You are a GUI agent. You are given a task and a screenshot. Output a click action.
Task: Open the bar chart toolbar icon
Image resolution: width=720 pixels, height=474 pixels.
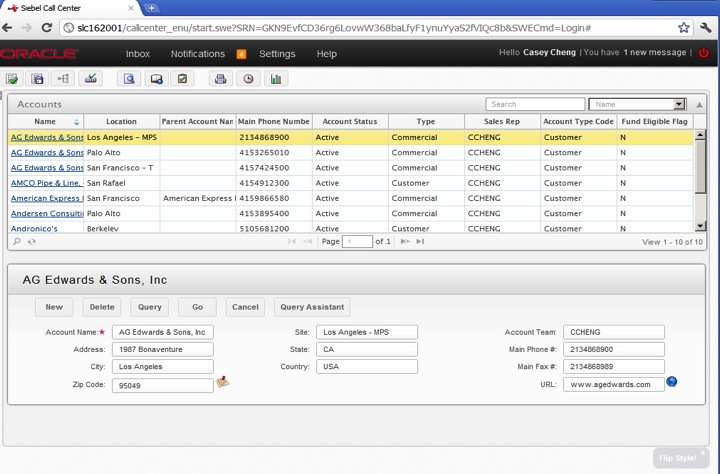click(x=276, y=79)
